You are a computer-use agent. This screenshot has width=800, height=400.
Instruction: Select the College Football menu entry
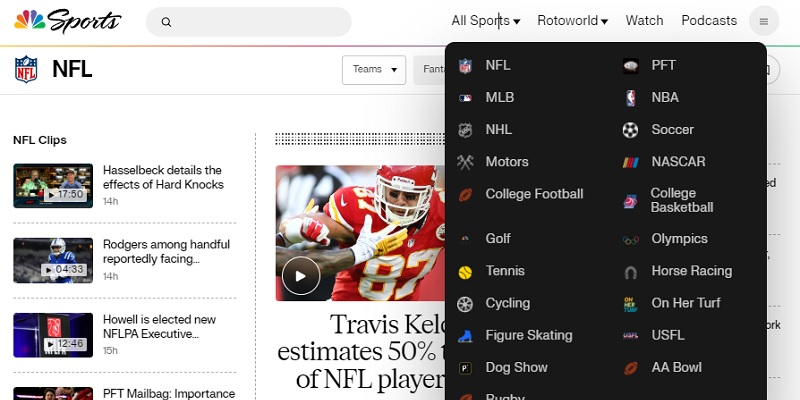[534, 194]
